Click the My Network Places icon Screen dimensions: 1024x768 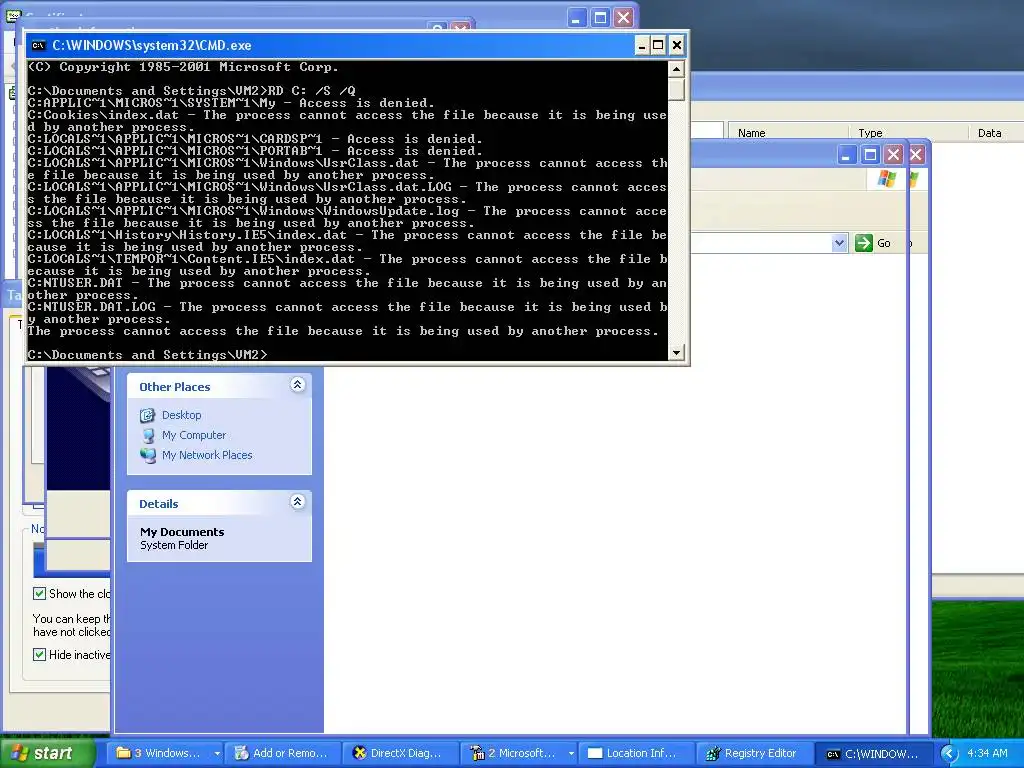[148, 455]
